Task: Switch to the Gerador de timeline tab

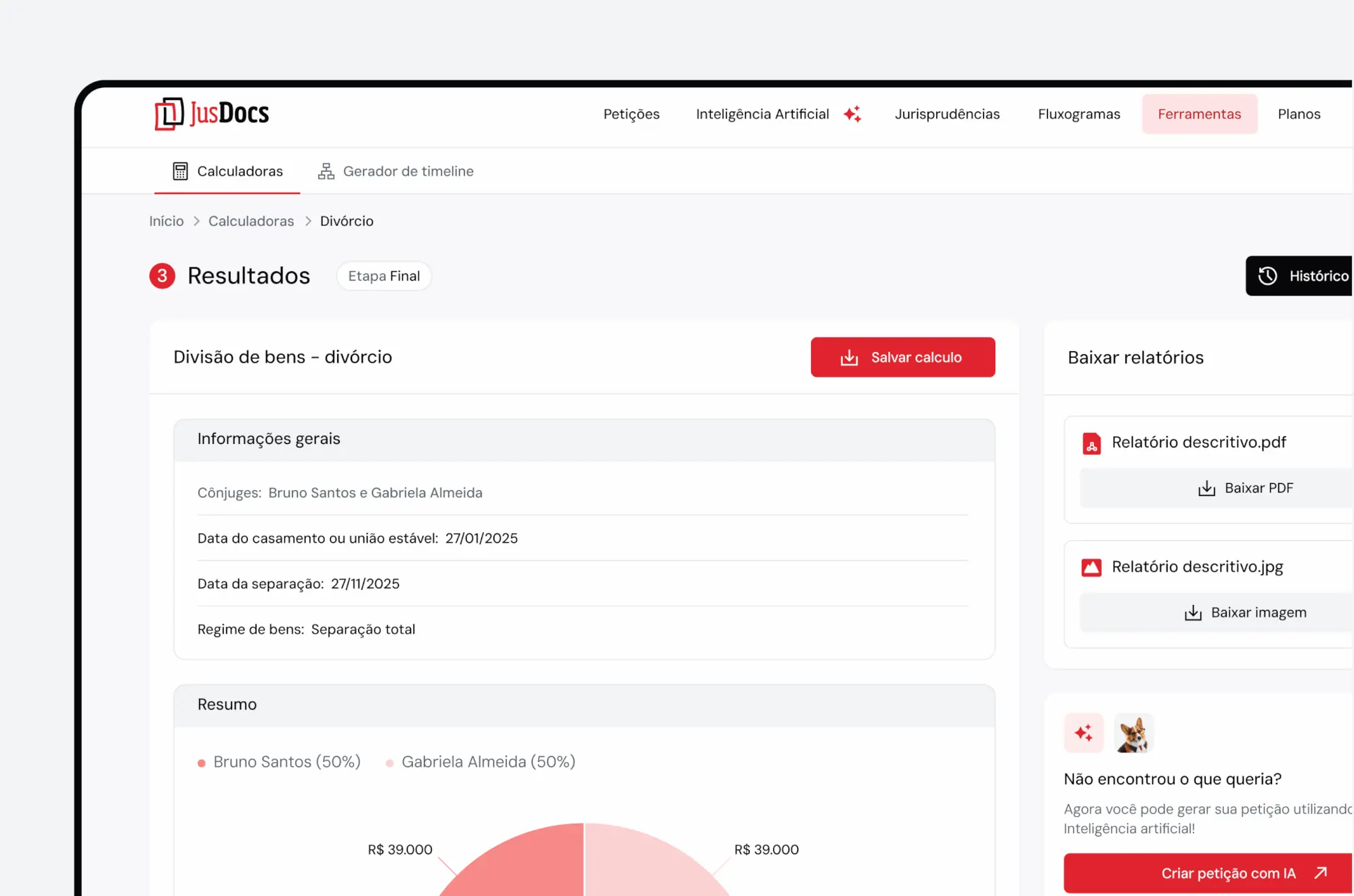Action: (408, 171)
